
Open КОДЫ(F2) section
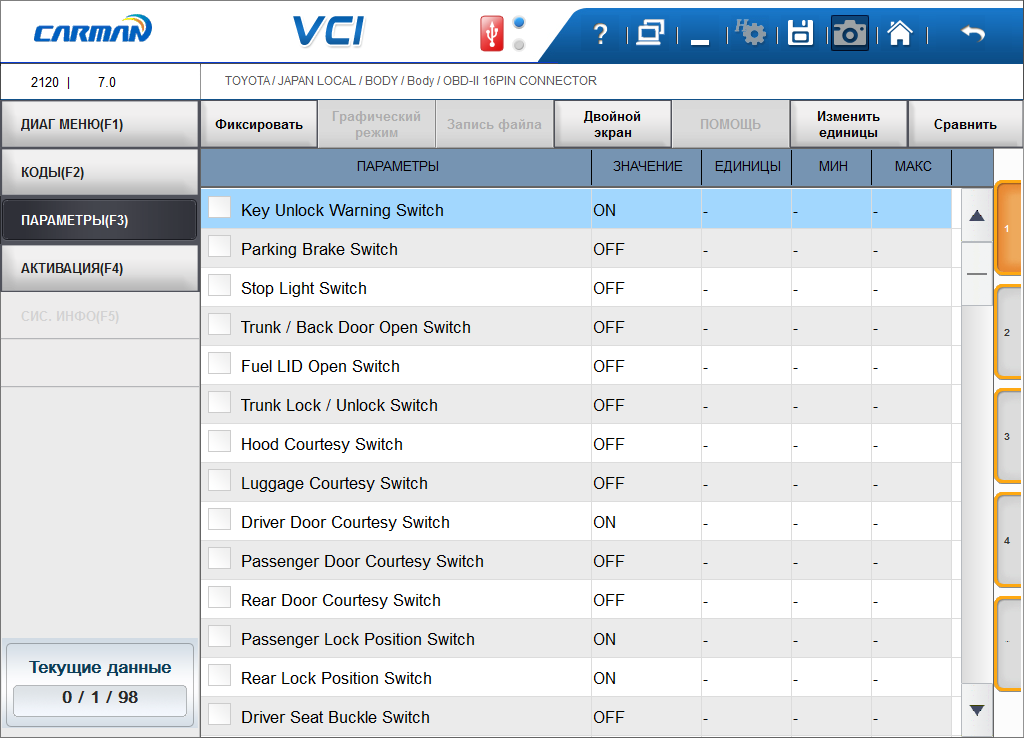[x=100, y=172]
